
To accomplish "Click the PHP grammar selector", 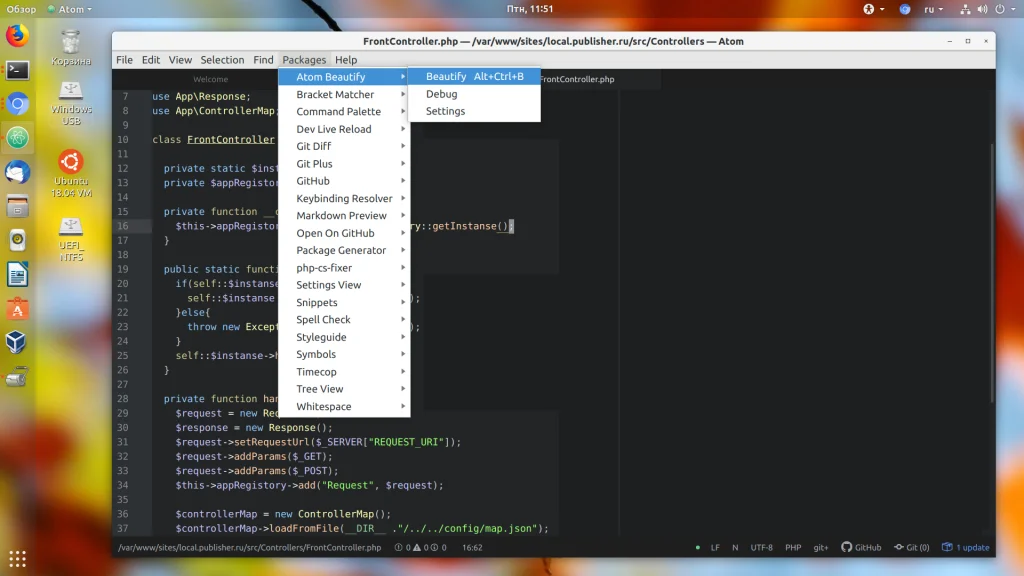I will point(792,548).
